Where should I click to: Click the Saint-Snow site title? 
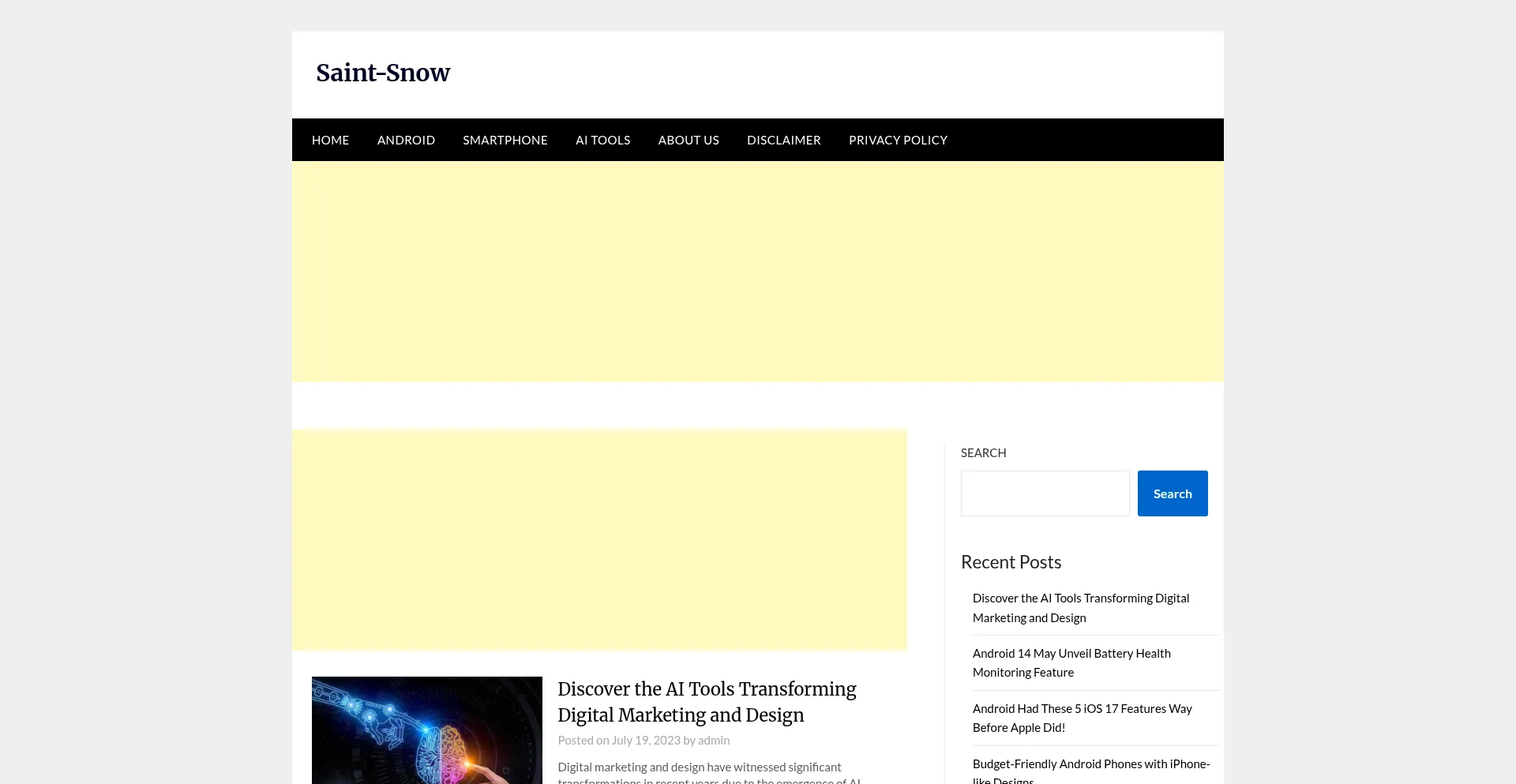pyautogui.click(x=383, y=73)
